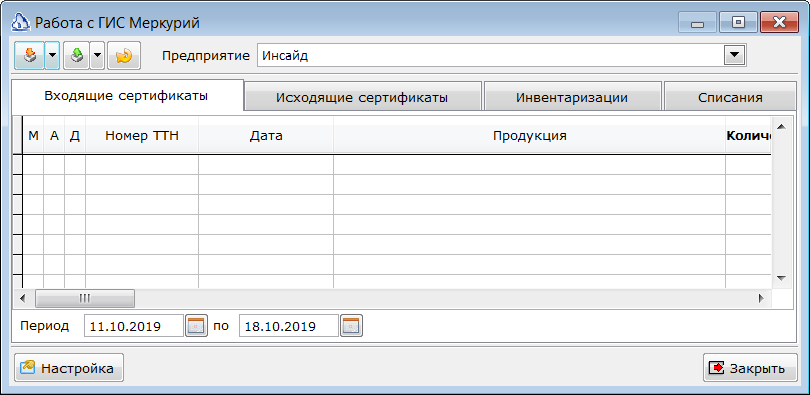Close the window with the red X
Viewport: 810px width, 395px height.
coord(780,23)
